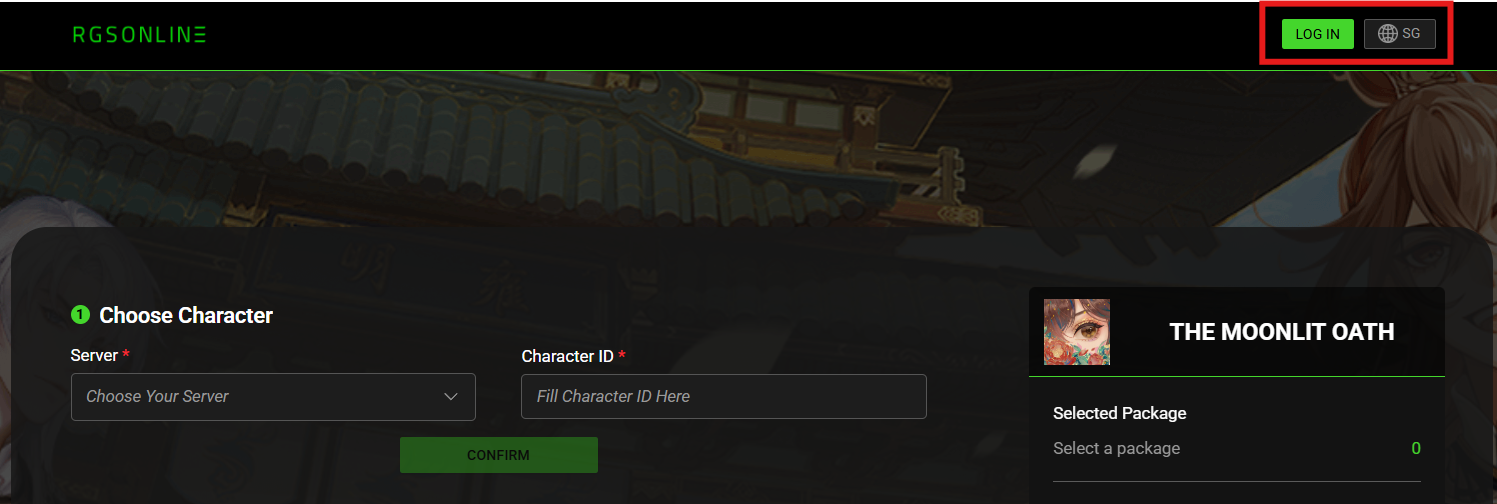Click the RGSONLINE logo
Viewport: 1497px width, 504px height.
click(x=139, y=35)
